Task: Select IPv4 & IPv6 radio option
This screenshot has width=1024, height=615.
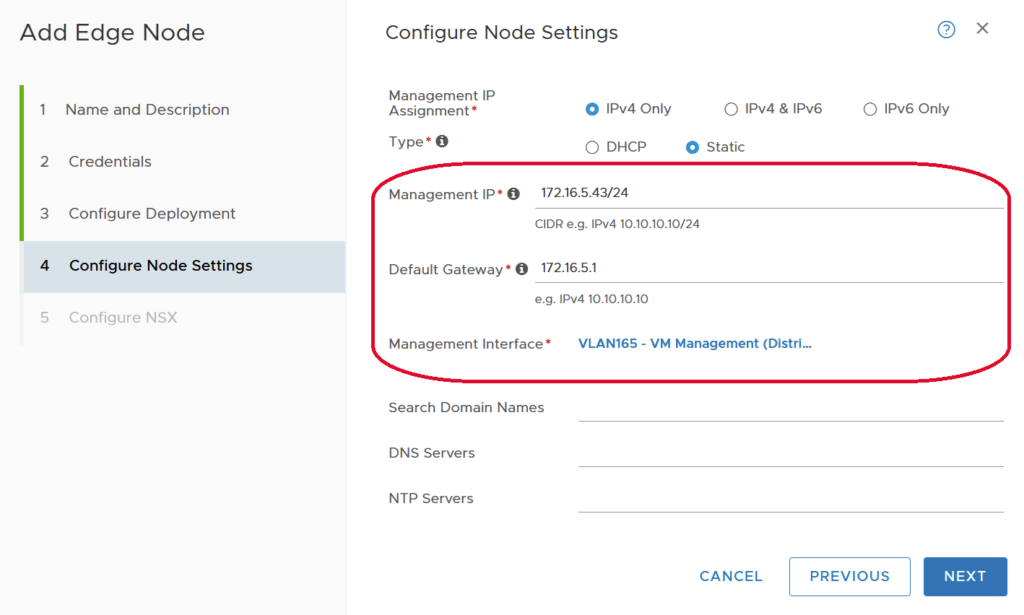Action: click(x=731, y=109)
